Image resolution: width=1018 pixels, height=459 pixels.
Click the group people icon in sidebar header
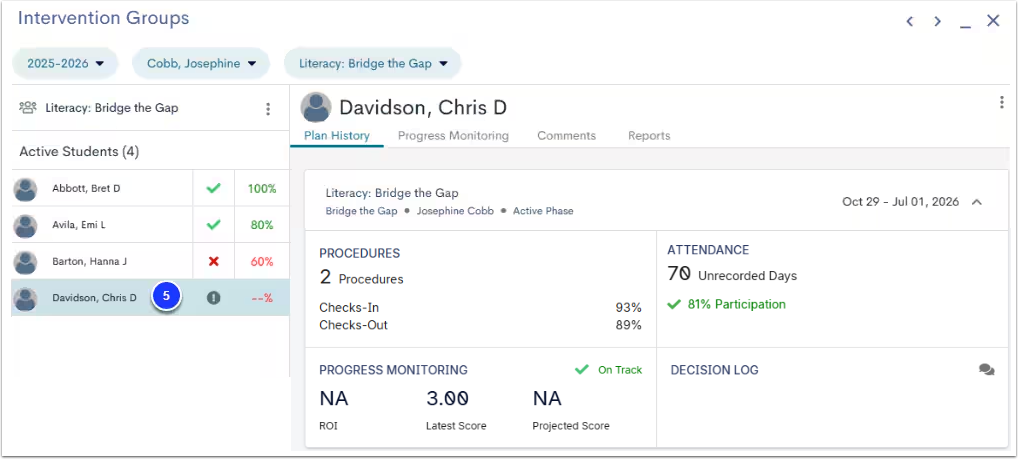(28, 108)
